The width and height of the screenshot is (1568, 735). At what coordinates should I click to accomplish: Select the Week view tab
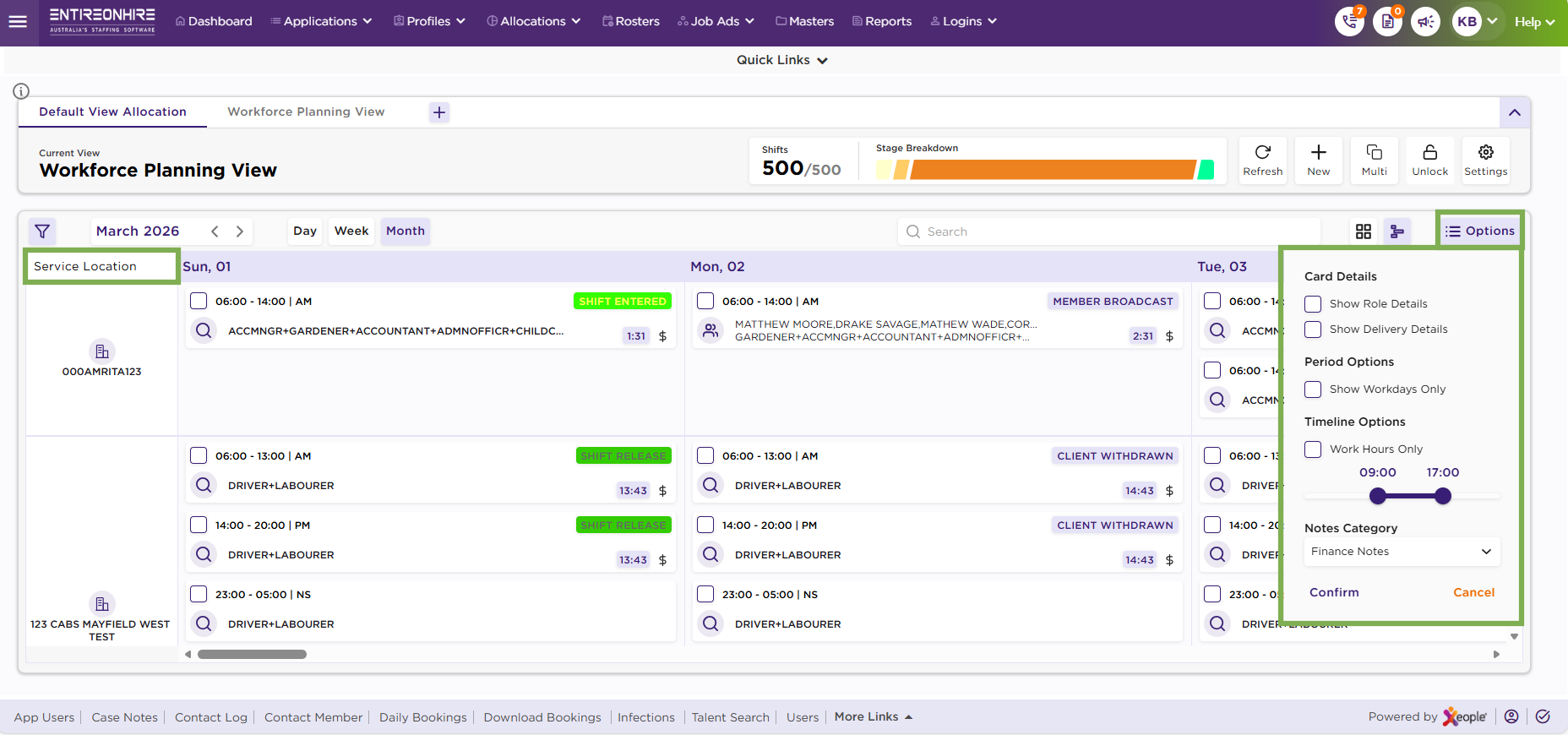click(351, 231)
